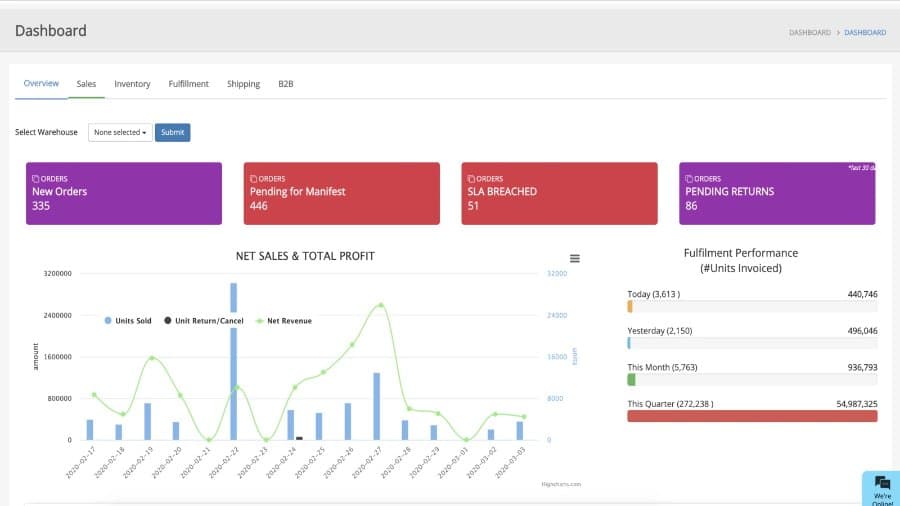
Task: Click the value 54,987,325
Action: tap(857, 404)
